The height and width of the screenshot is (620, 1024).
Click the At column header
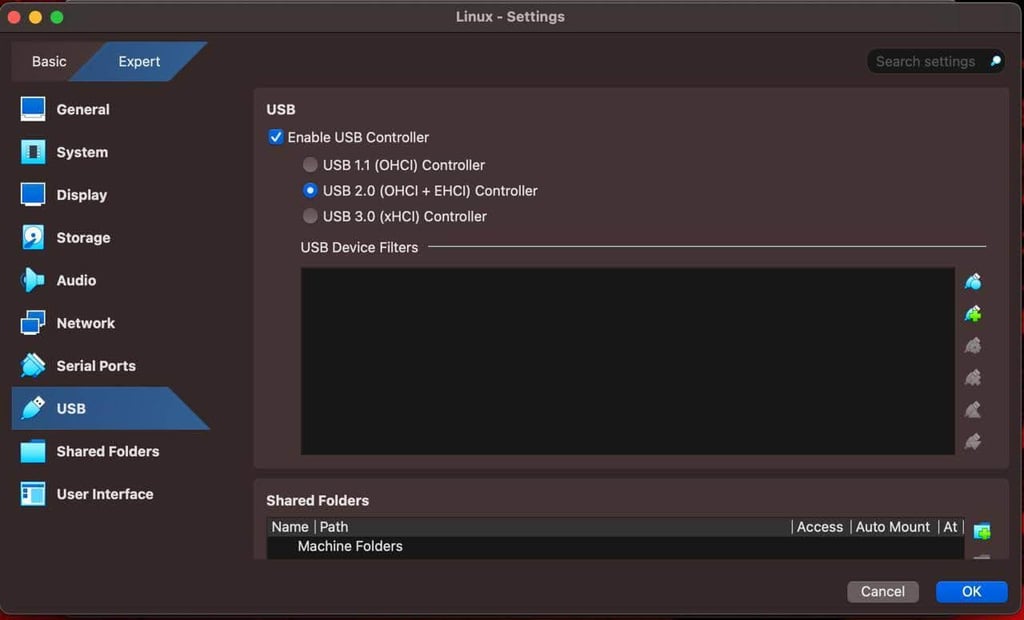pyautogui.click(x=950, y=527)
